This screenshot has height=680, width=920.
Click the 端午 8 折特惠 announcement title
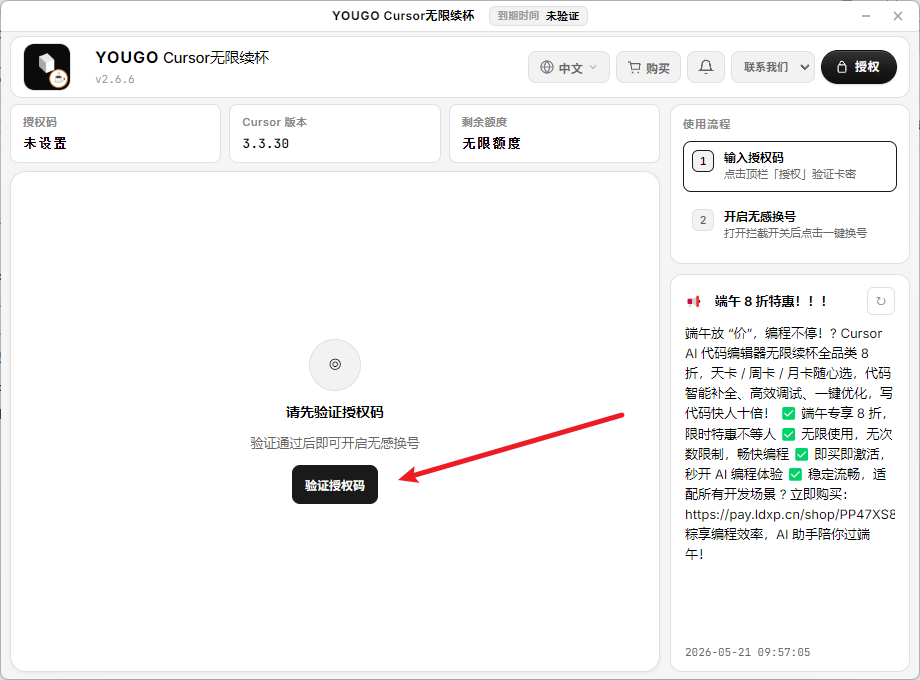[x=771, y=302]
